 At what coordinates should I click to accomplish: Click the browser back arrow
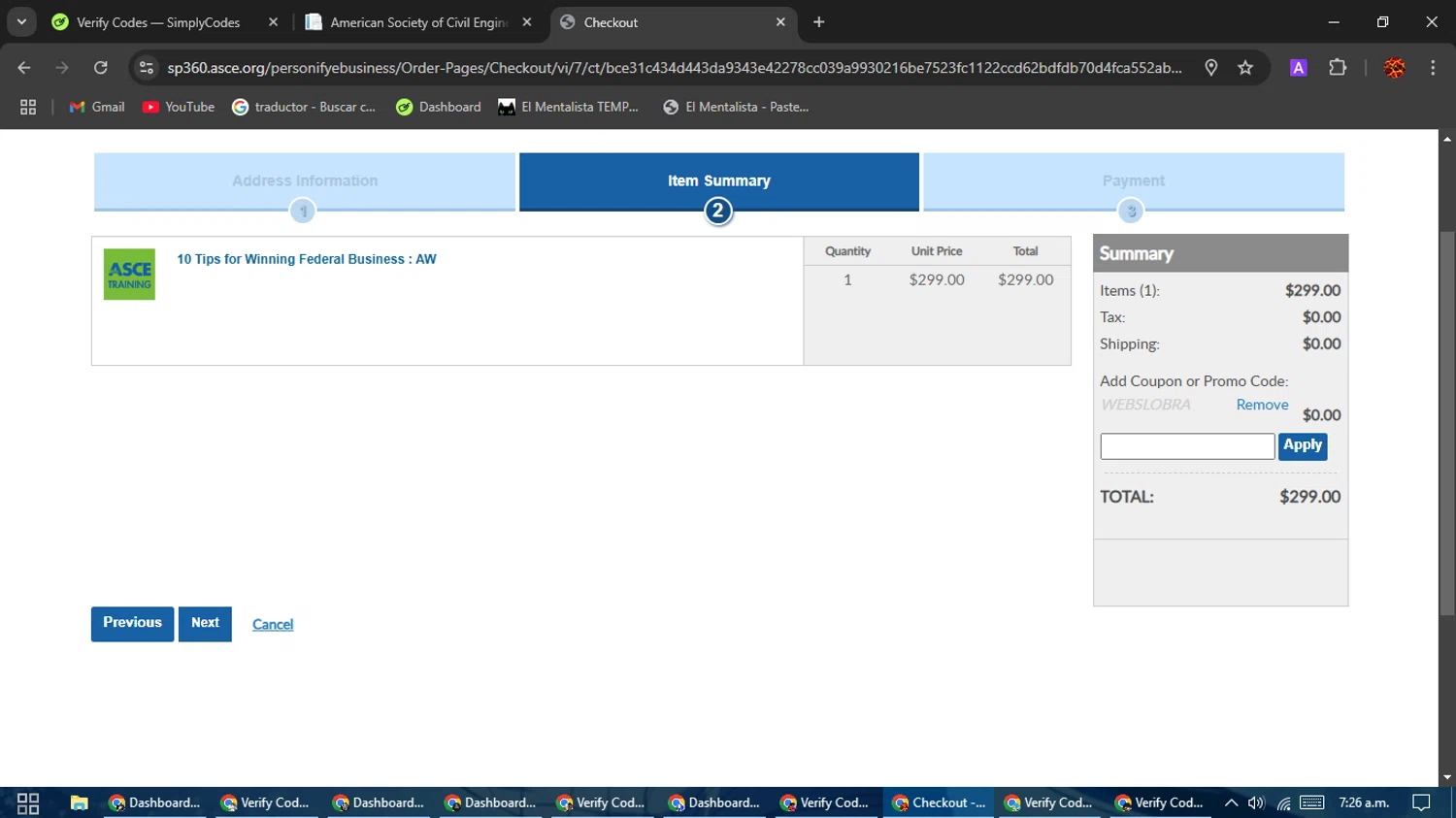[x=24, y=68]
